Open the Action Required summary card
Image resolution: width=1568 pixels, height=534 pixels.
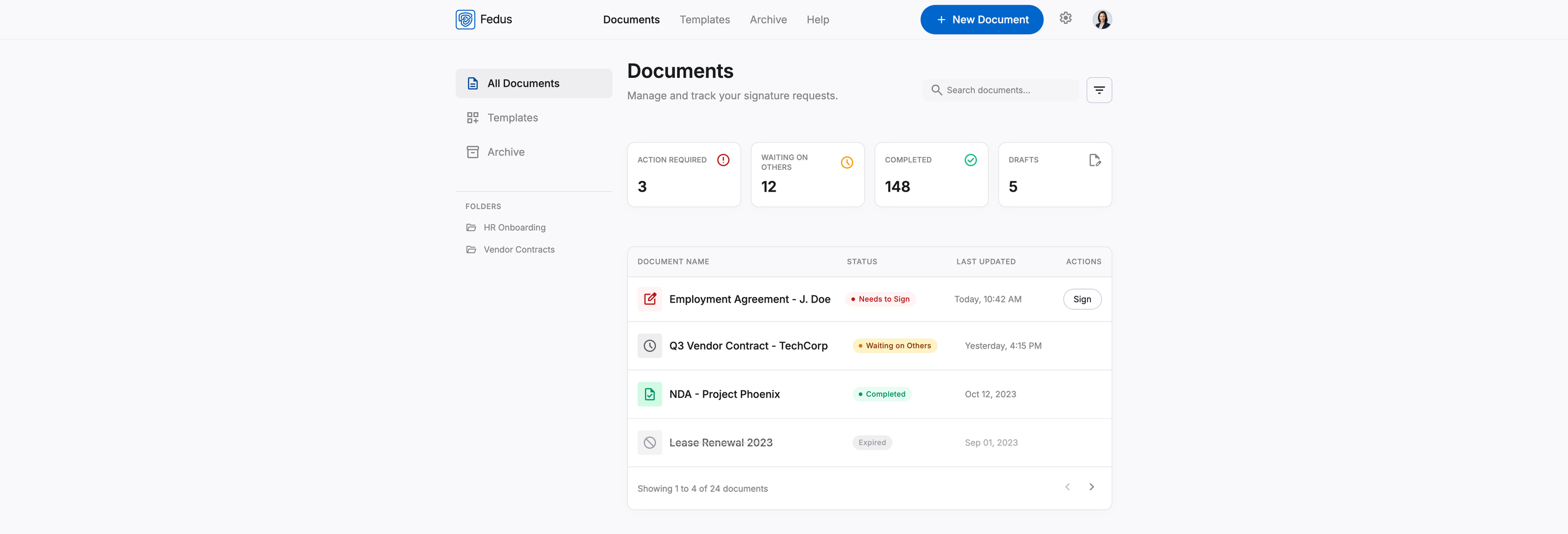tap(684, 175)
